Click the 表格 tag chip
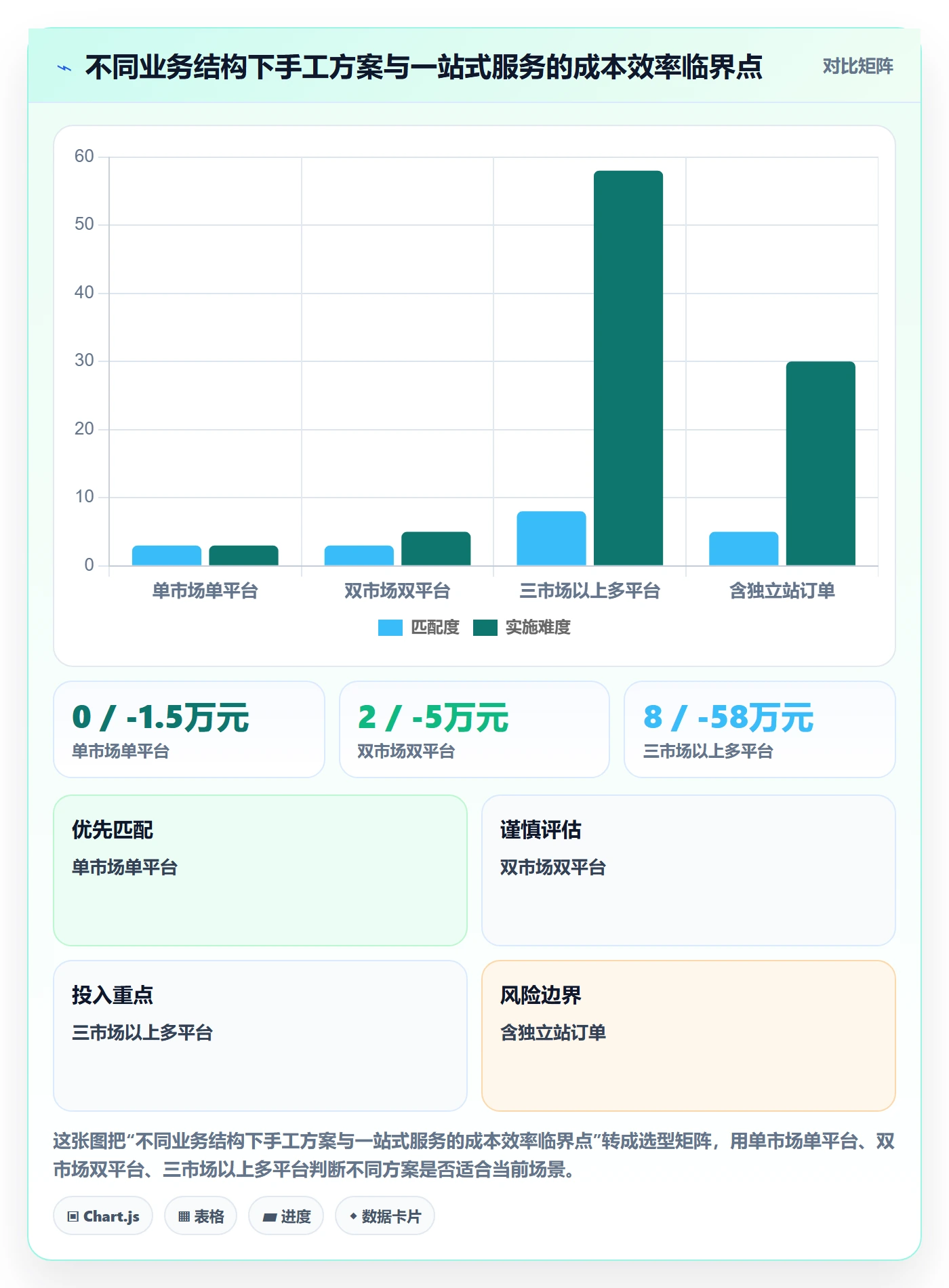949x1288 pixels. (x=201, y=1216)
